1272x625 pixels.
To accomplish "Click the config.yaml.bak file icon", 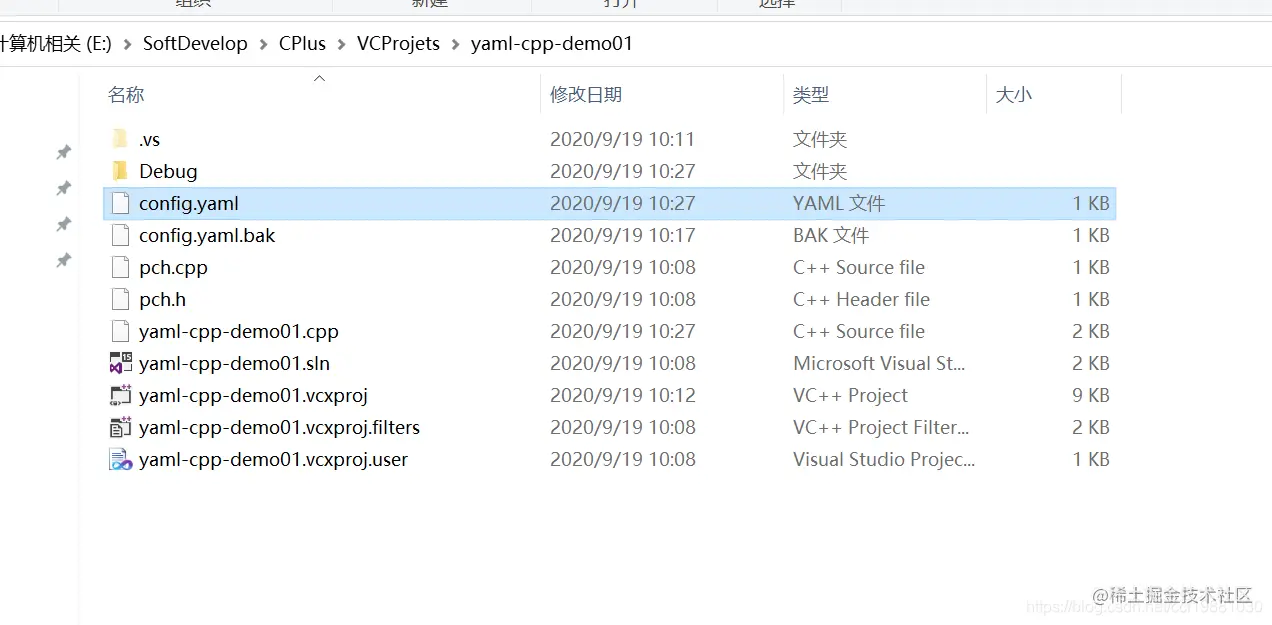I will pyautogui.click(x=120, y=235).
